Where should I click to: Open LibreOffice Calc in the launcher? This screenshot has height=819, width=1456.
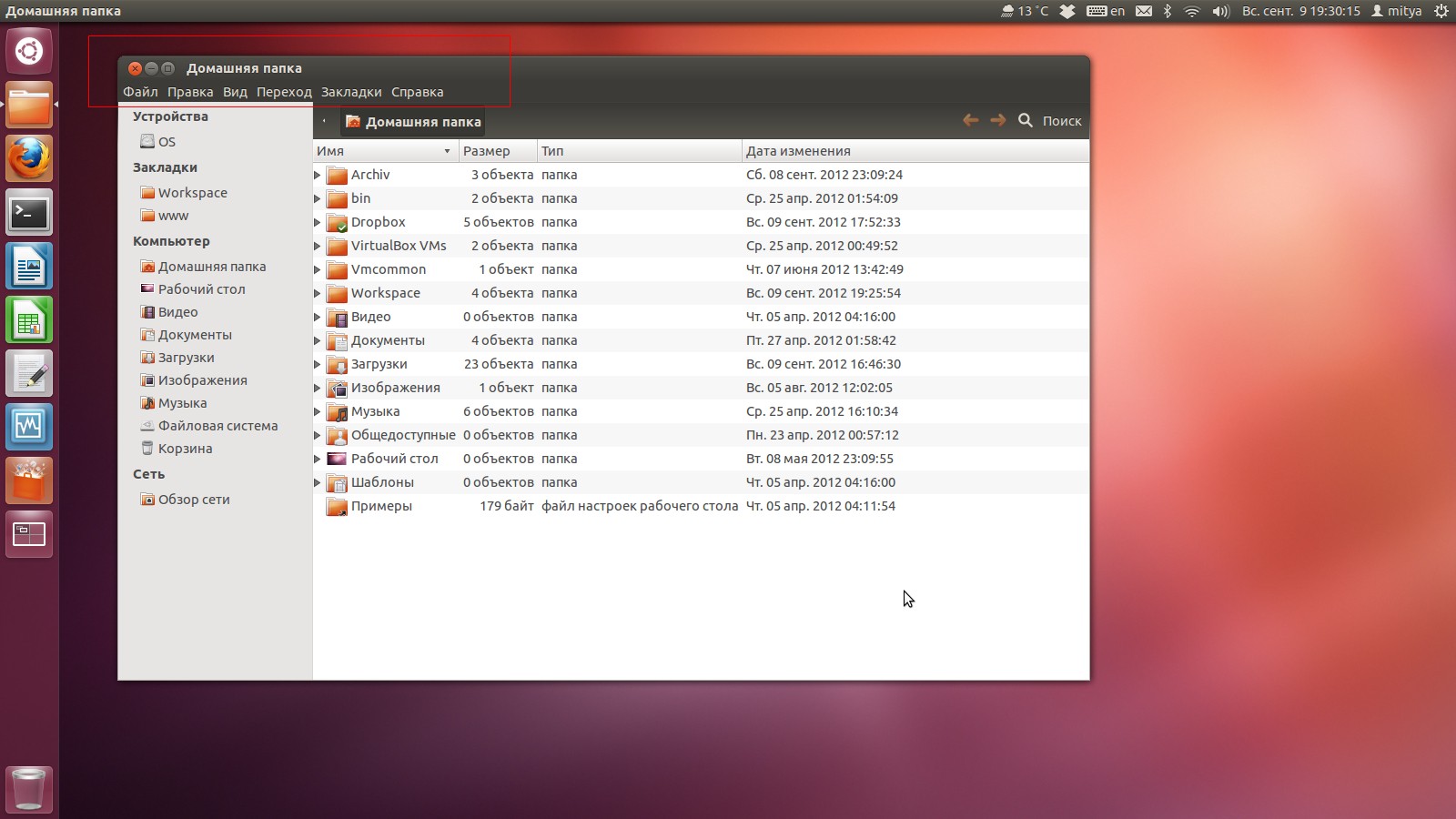pos(29,319)
